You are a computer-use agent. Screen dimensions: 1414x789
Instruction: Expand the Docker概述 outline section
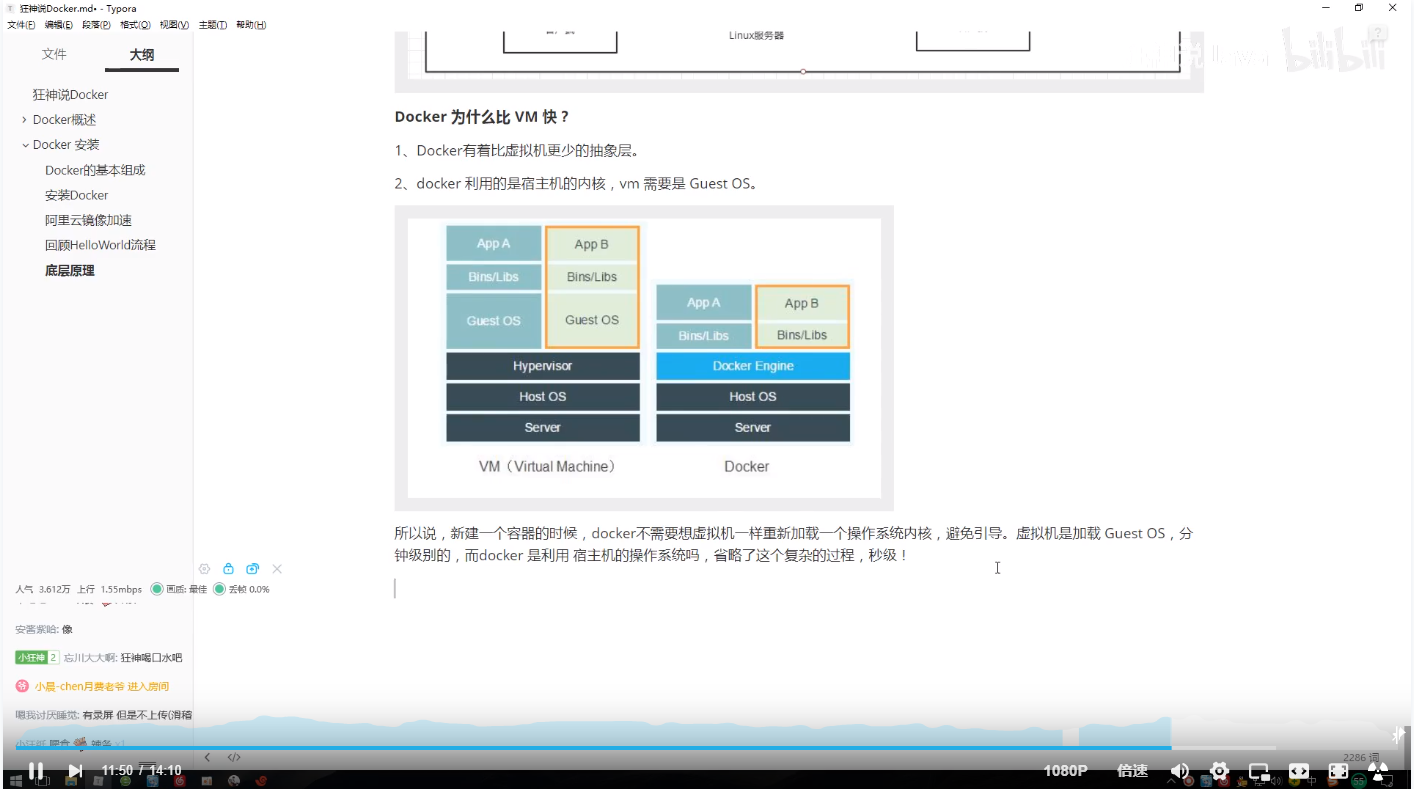(25, 120)
